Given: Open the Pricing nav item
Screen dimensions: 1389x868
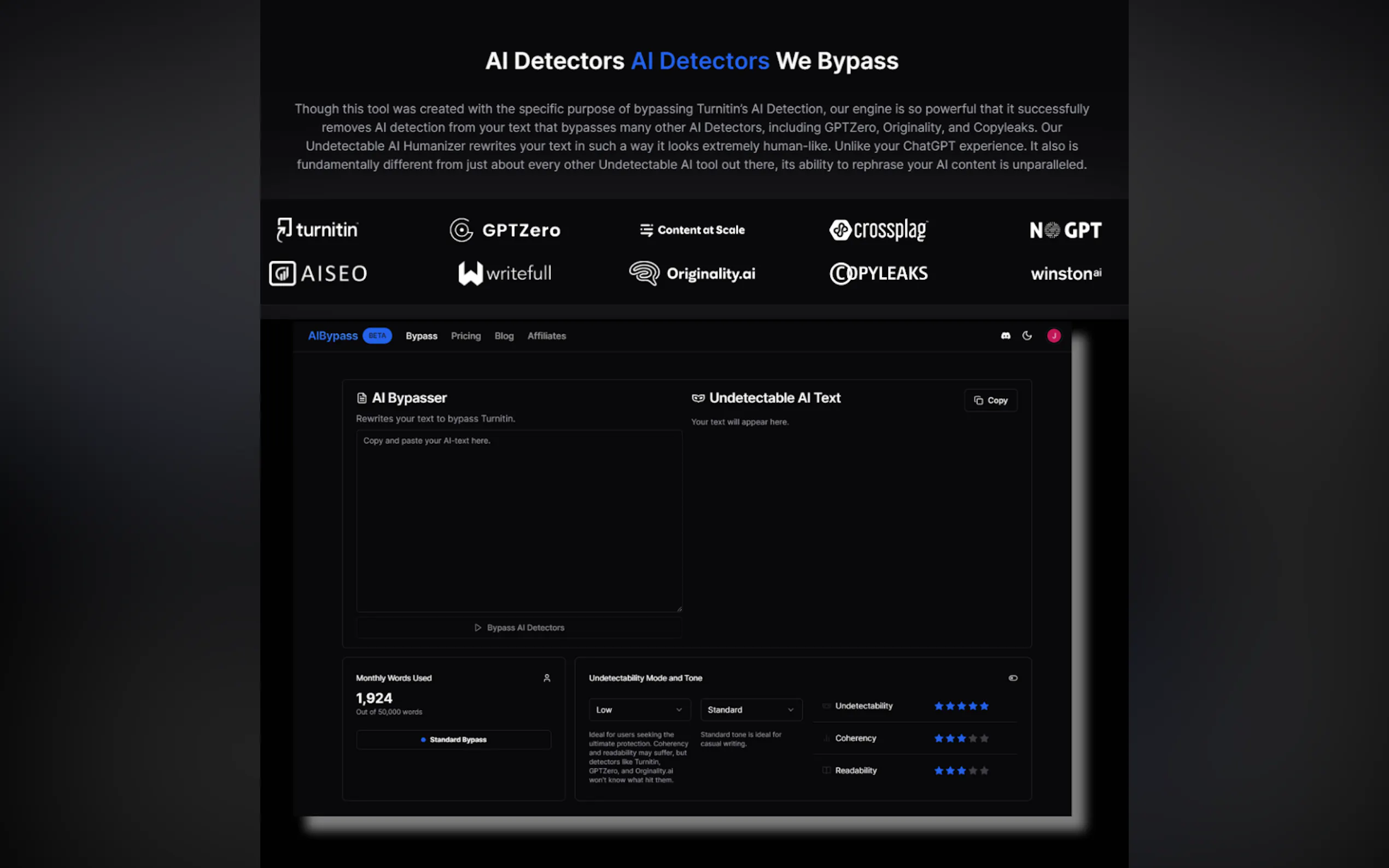Looking at the screenshot, I should tap(466, 336).
